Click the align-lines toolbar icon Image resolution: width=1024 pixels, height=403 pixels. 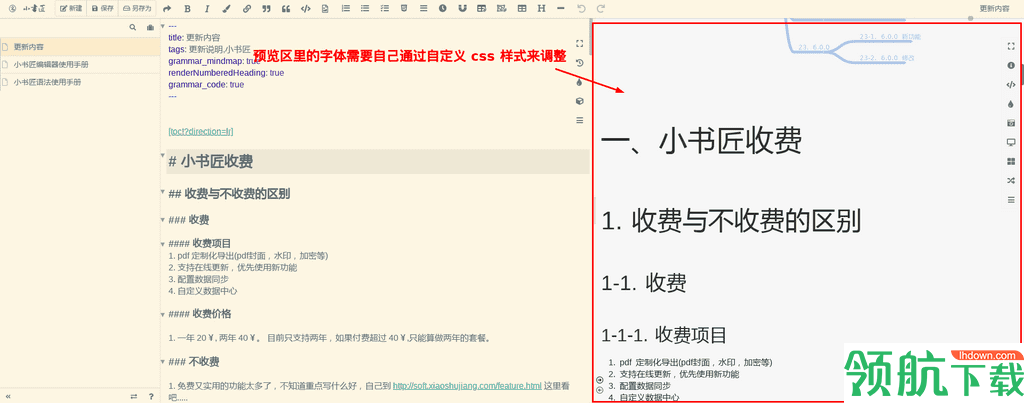(x=423, y=8)
